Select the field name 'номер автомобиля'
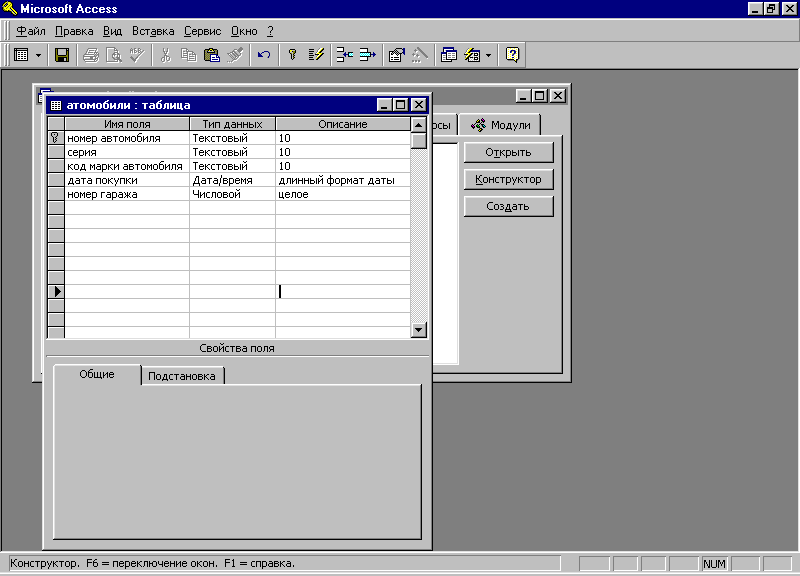Image resolution: width=800 pixels, height=576 pixels. tap(127, 138)
